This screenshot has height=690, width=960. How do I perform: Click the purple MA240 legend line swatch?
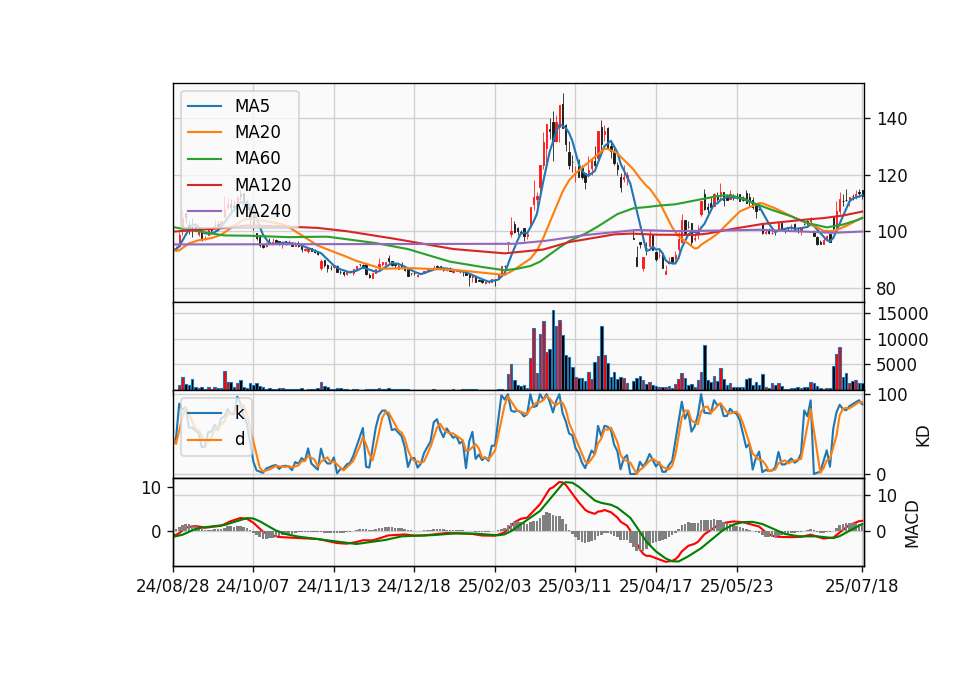click(204, 211)
